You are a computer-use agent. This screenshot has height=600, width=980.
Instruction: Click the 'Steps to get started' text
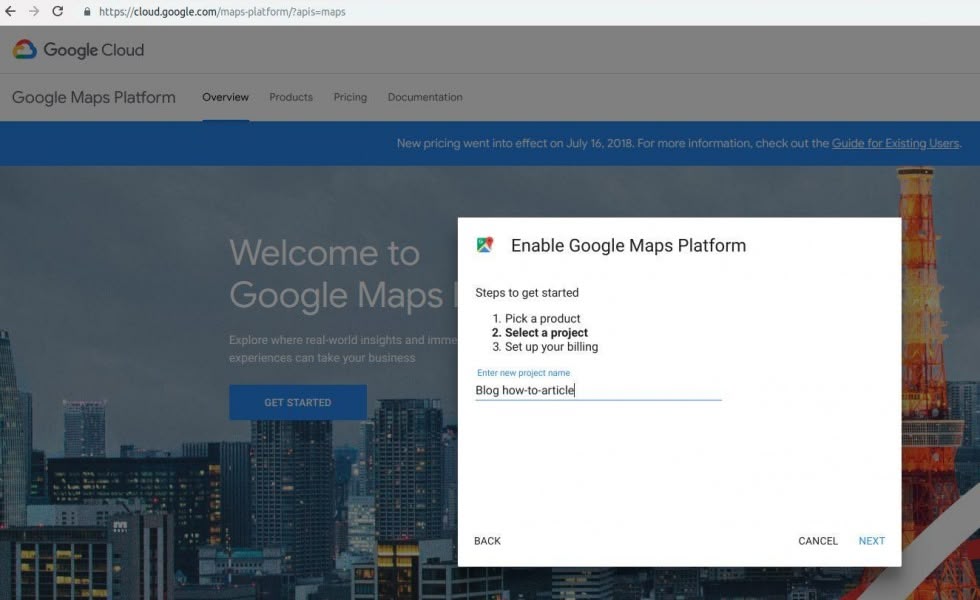[527, 292]
